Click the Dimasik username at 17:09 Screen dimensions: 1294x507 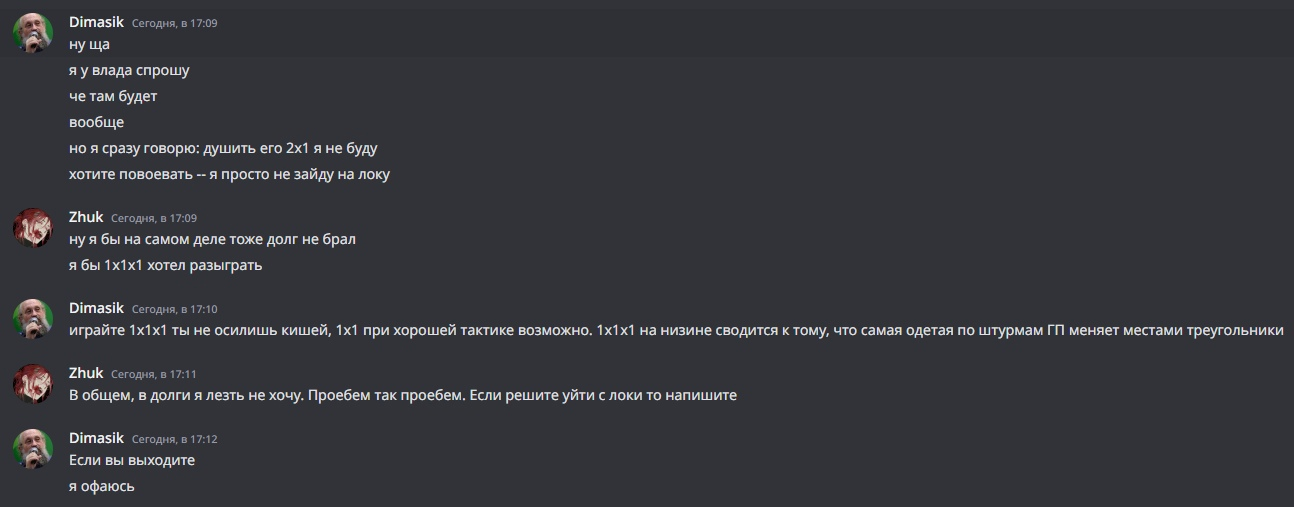click(x=96, y=22)
